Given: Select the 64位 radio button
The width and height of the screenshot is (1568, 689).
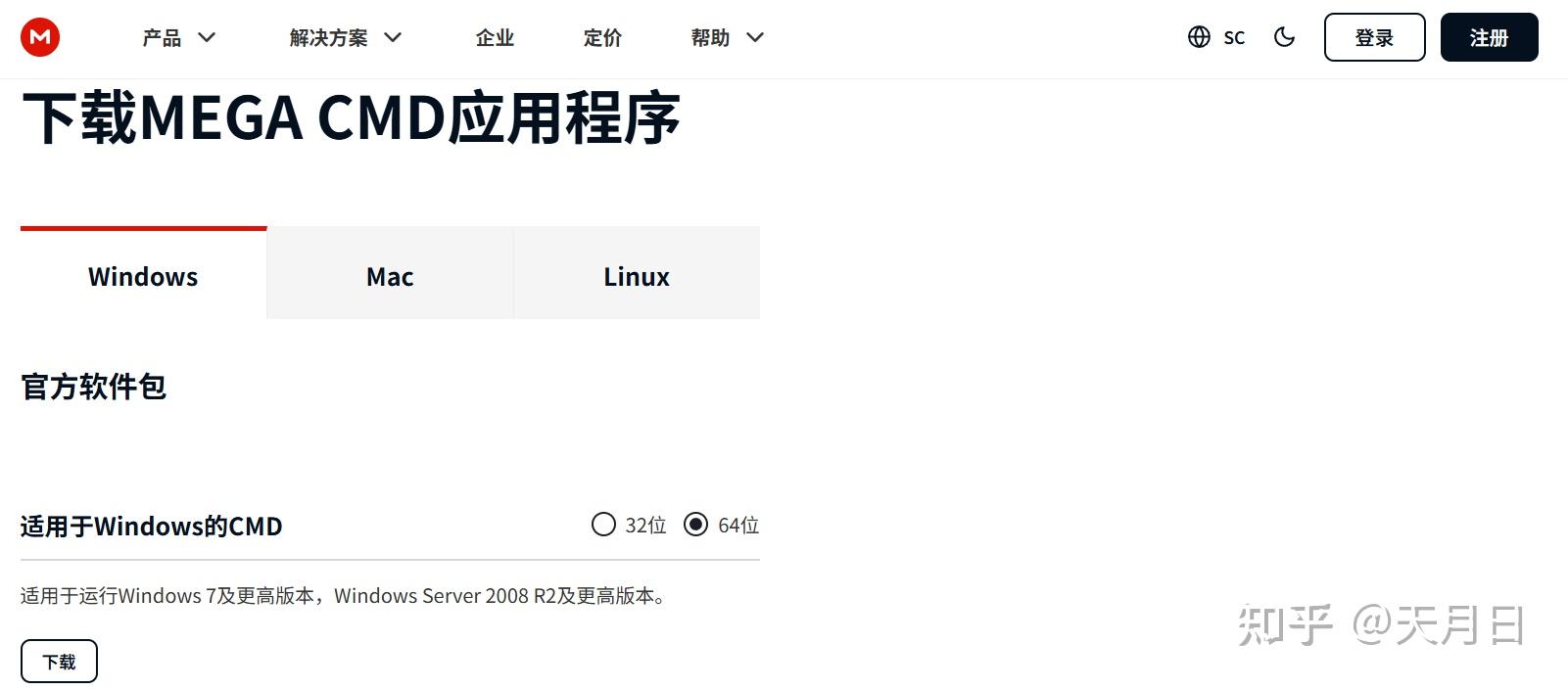Looking at the screenshot, I should coord(695,525).
